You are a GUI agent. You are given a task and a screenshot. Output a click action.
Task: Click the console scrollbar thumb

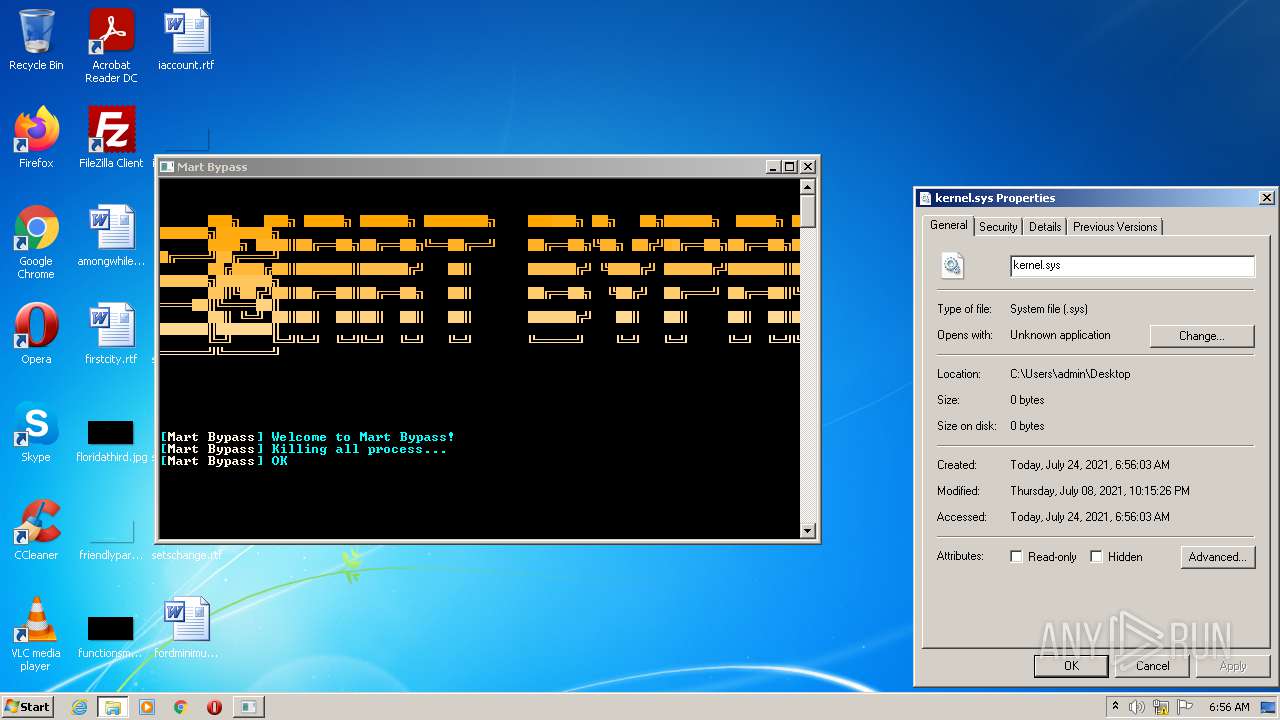click(x=808, y=211)
